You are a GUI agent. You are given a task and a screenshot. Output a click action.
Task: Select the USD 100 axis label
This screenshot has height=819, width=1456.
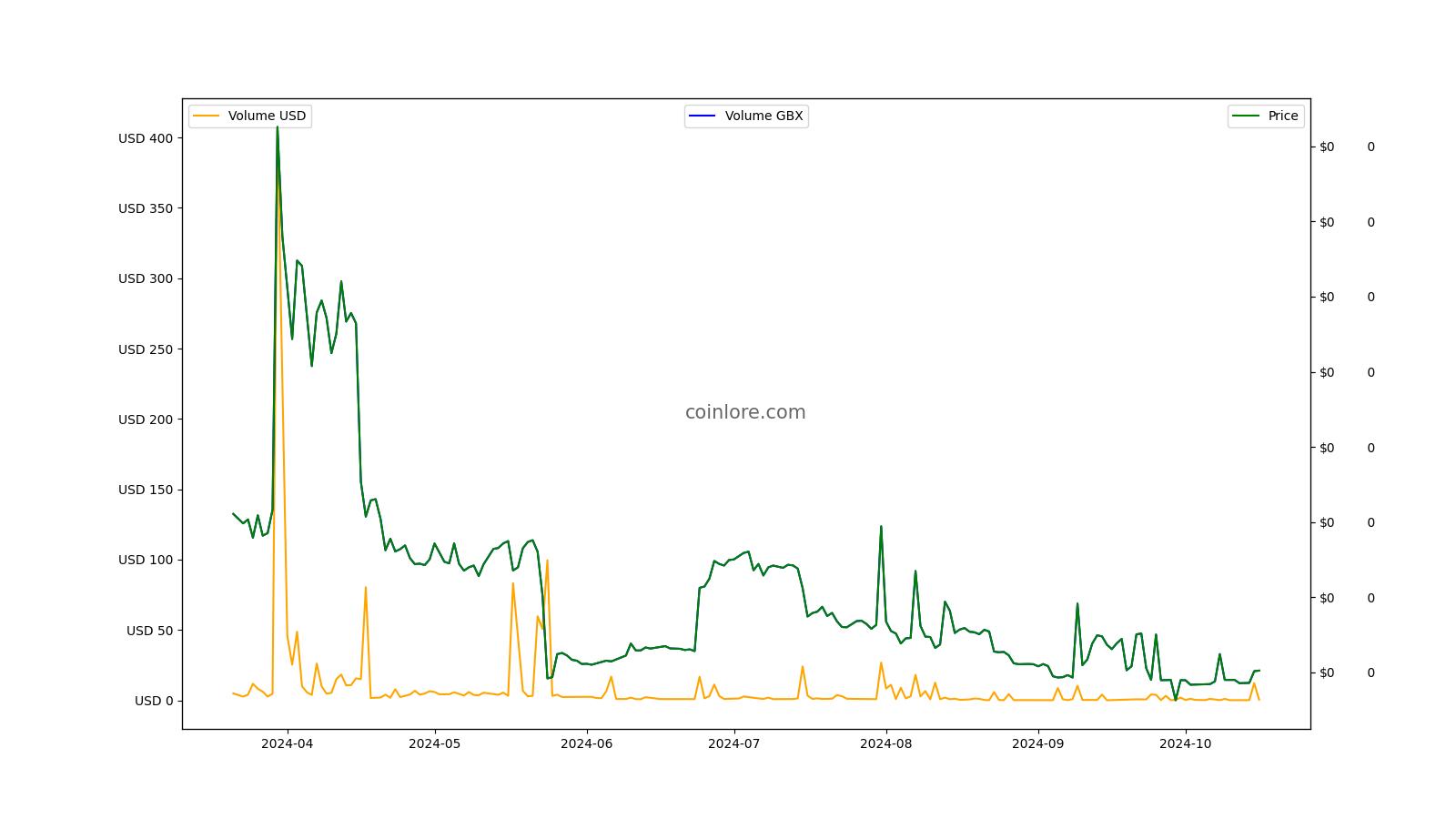tap(146, 560)
